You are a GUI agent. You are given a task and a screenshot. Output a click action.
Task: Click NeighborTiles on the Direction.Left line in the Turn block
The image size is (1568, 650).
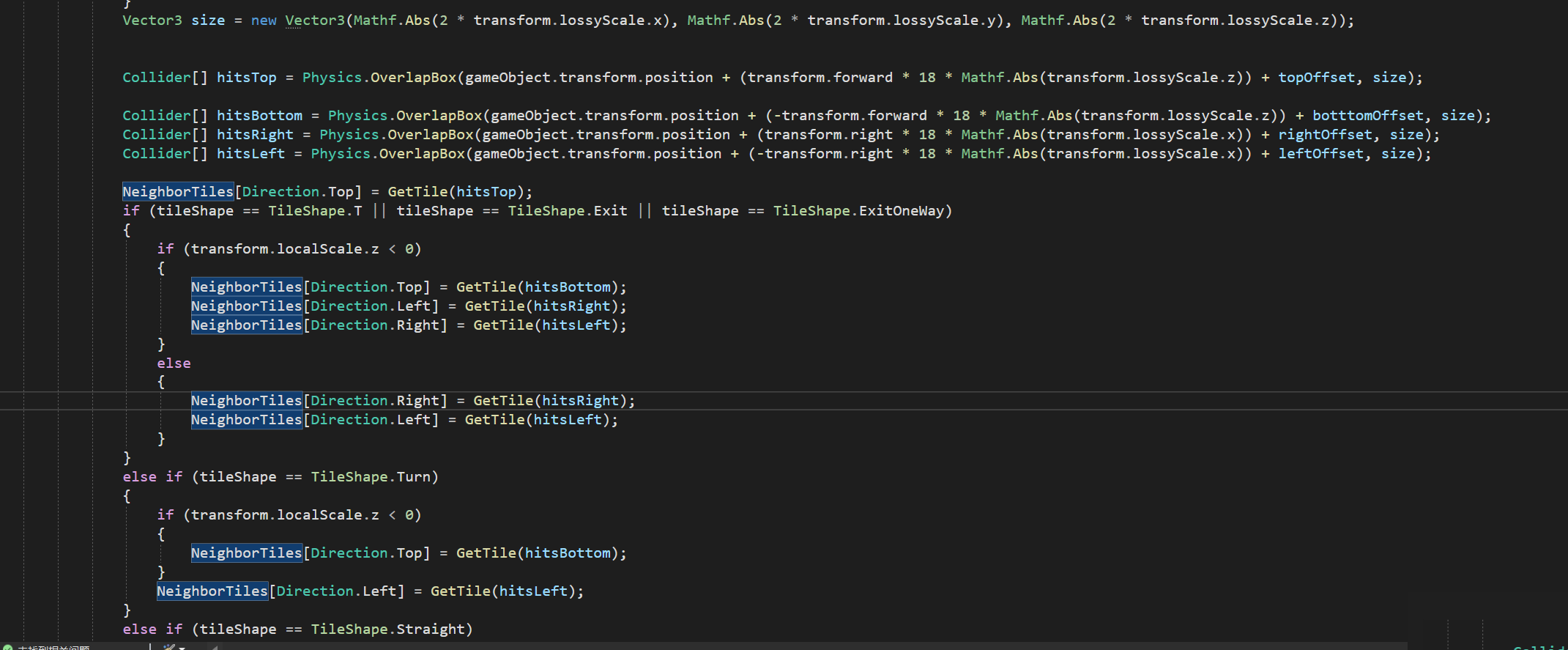(x=212, y=591)
